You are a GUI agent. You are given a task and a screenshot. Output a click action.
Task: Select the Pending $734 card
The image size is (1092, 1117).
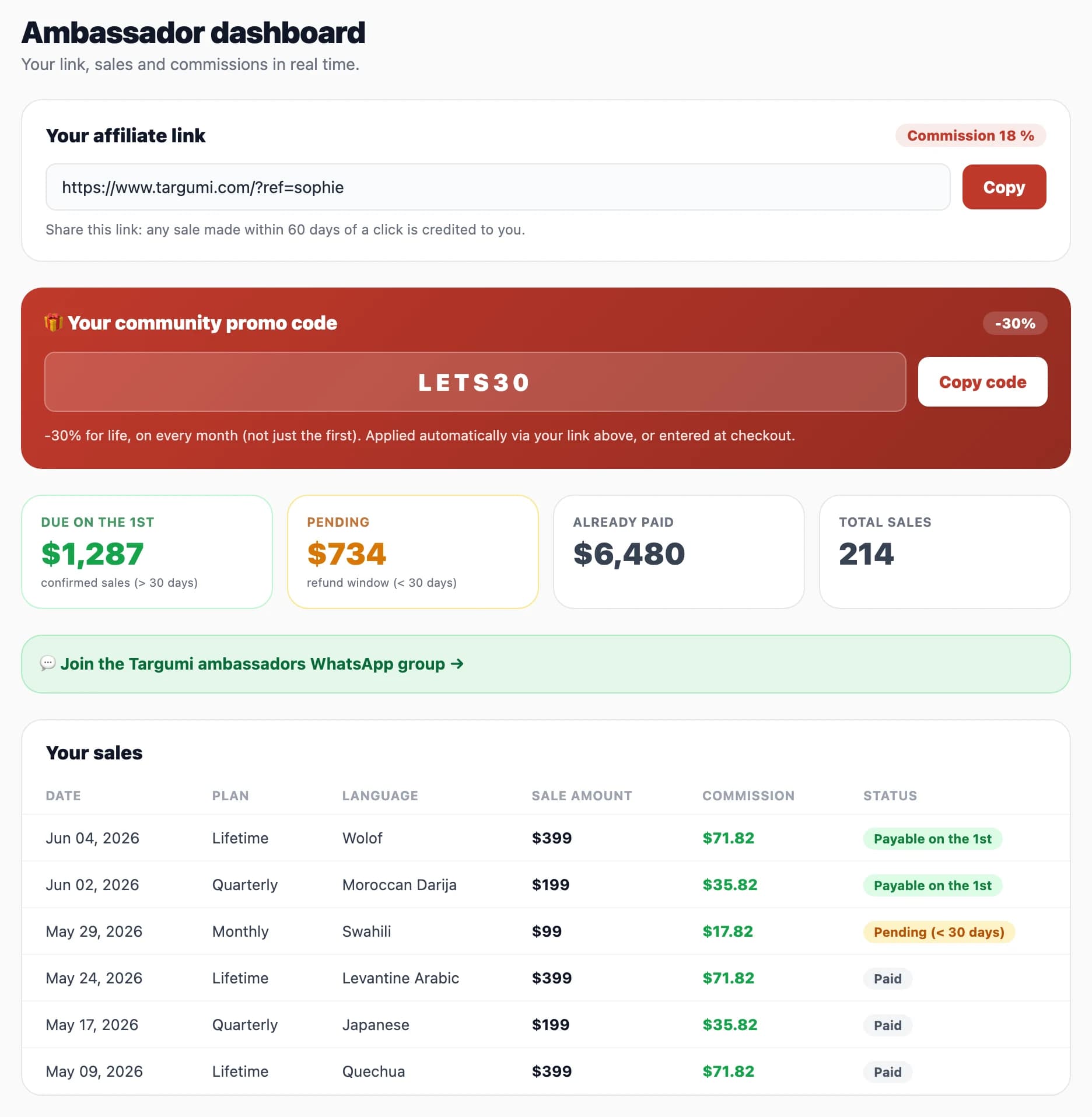[x=413, y=551]
